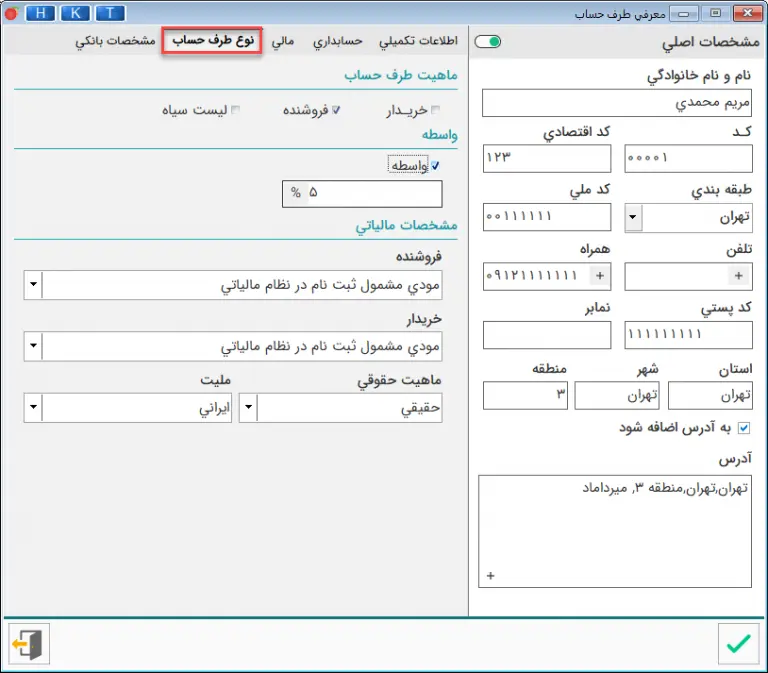
Task: Click the شهر field
Action: (x=617, y=395)
